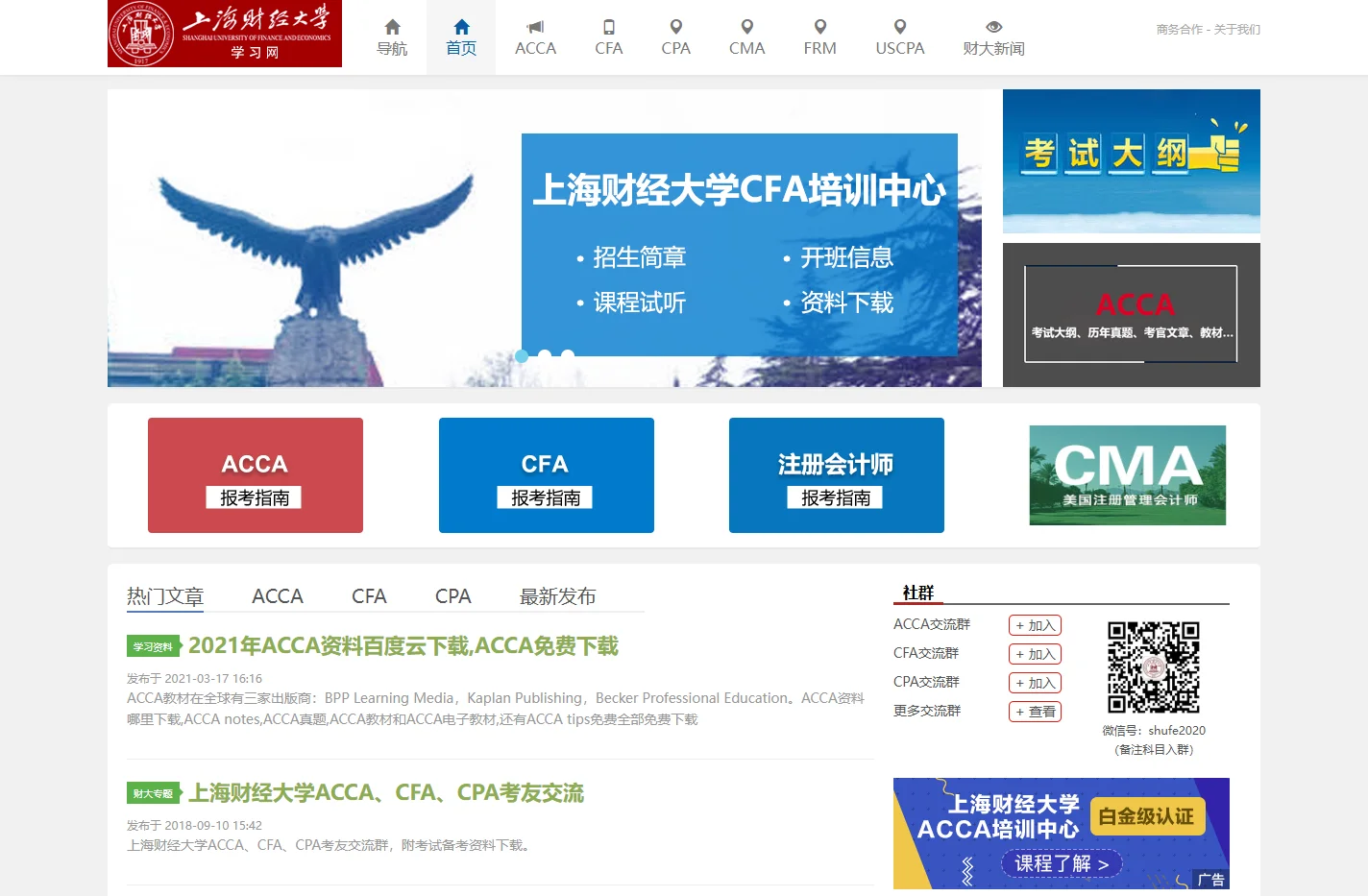Open the 导航 menu label
The height and width of the screenshot is (896, 1368).
tap(392, 48)
